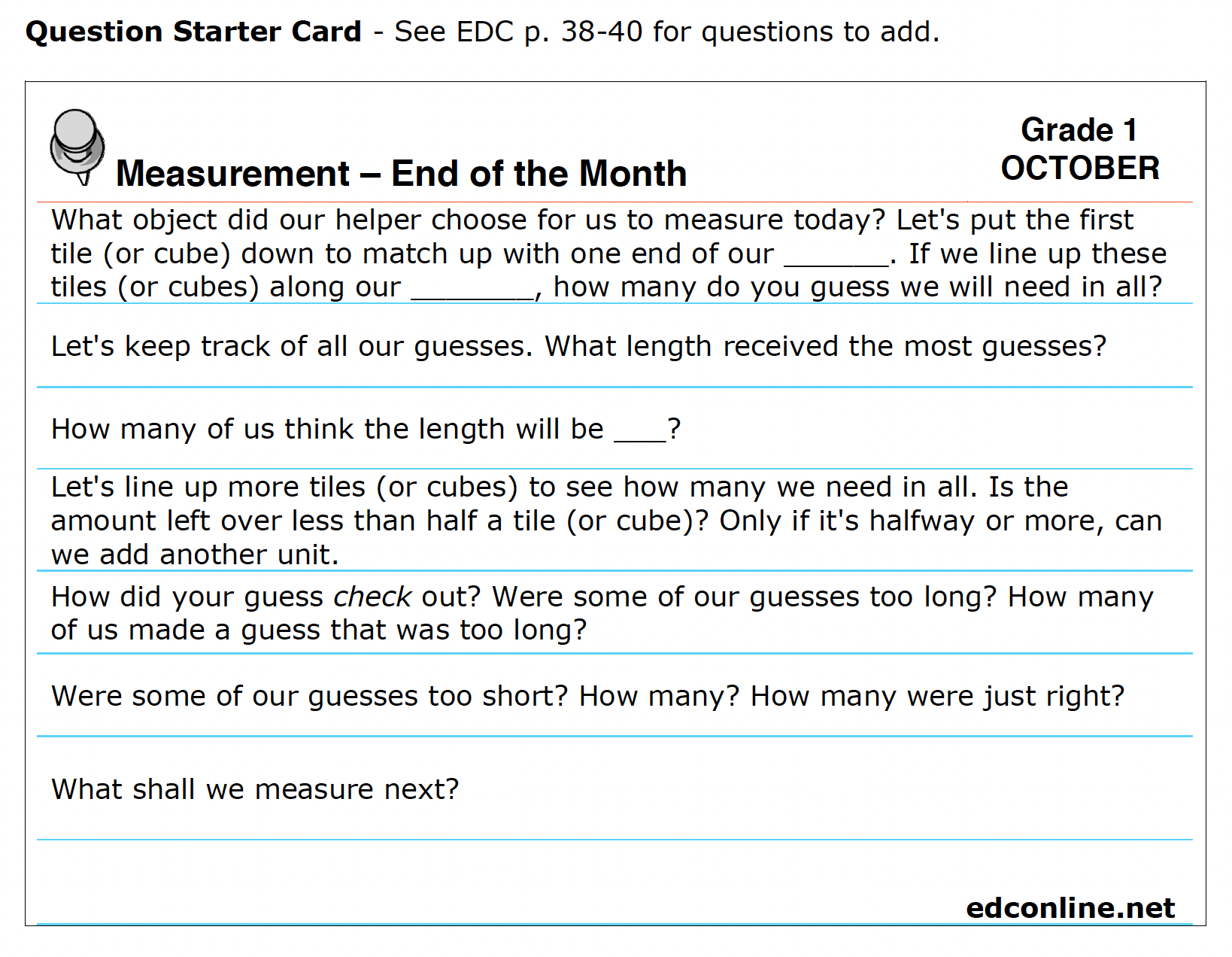Click the pushpin icon beside the title
This screenshot has width=1232, height=957.
77,147
